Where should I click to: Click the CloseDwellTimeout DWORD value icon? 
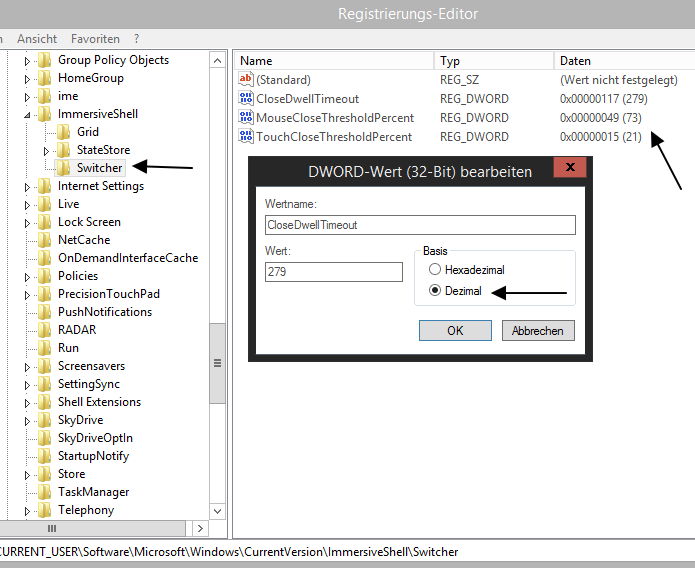pyautogui.click(x=247, y=99)
